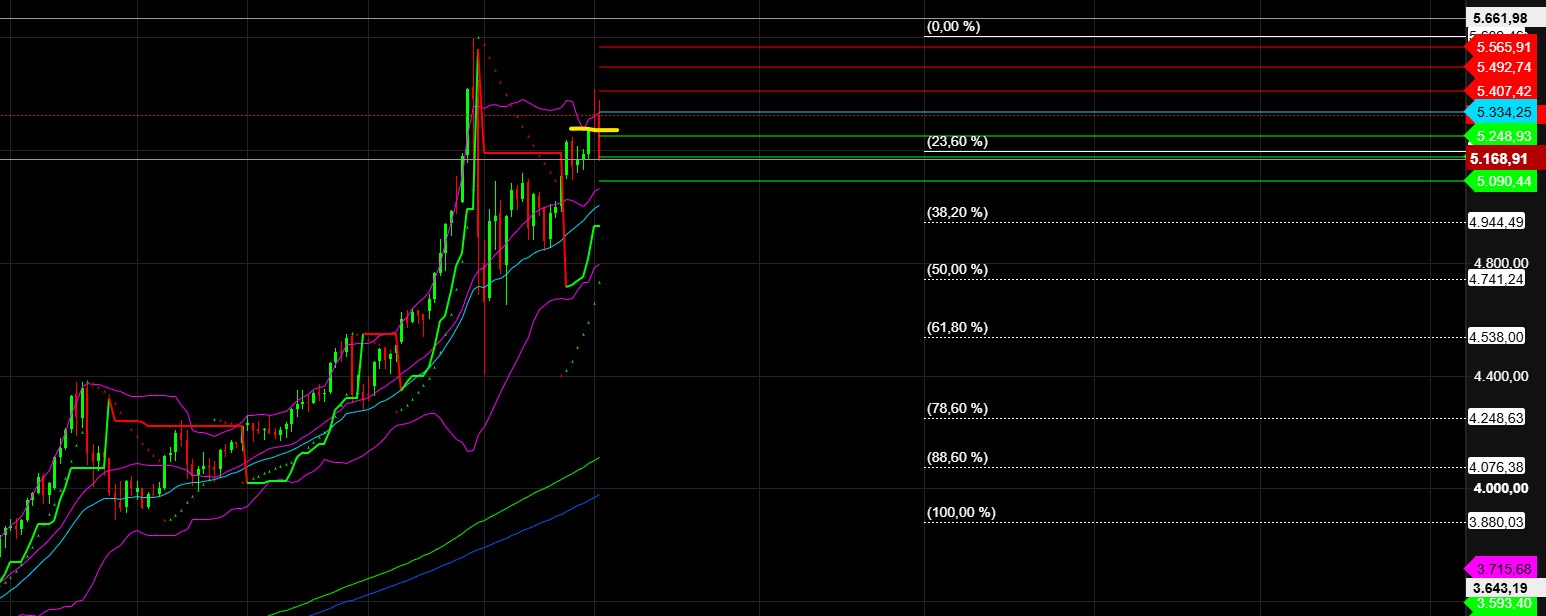Select the green 3.593,40 price flag
1546x616 pixels.
tap(1503, 604)
